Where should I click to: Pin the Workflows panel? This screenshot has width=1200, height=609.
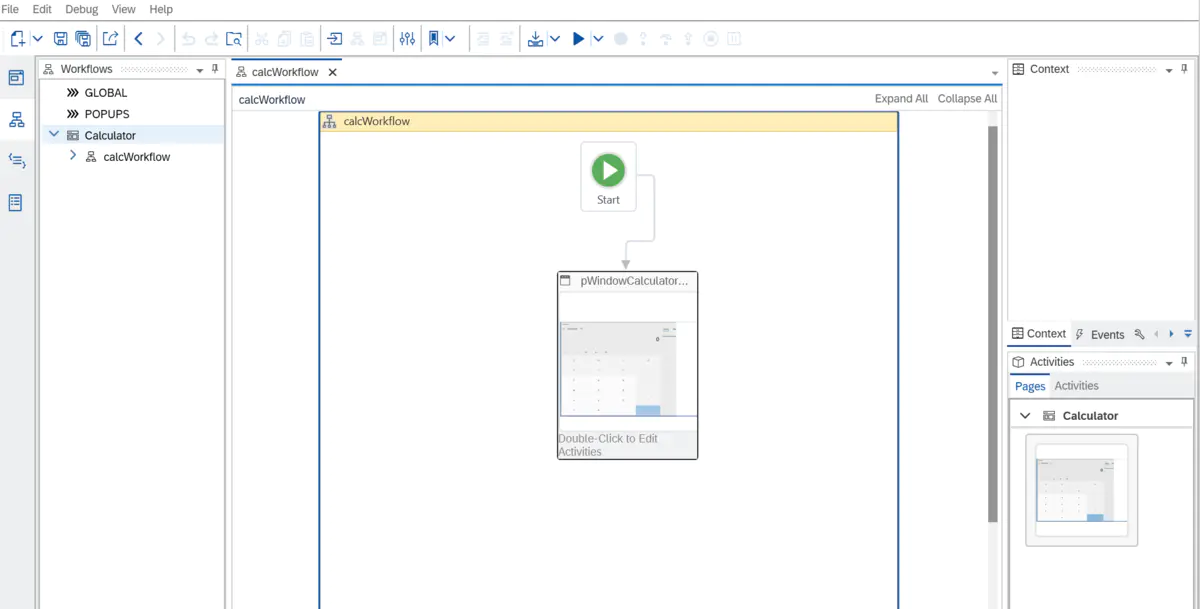pyautogui.click(x=215, y=69)
